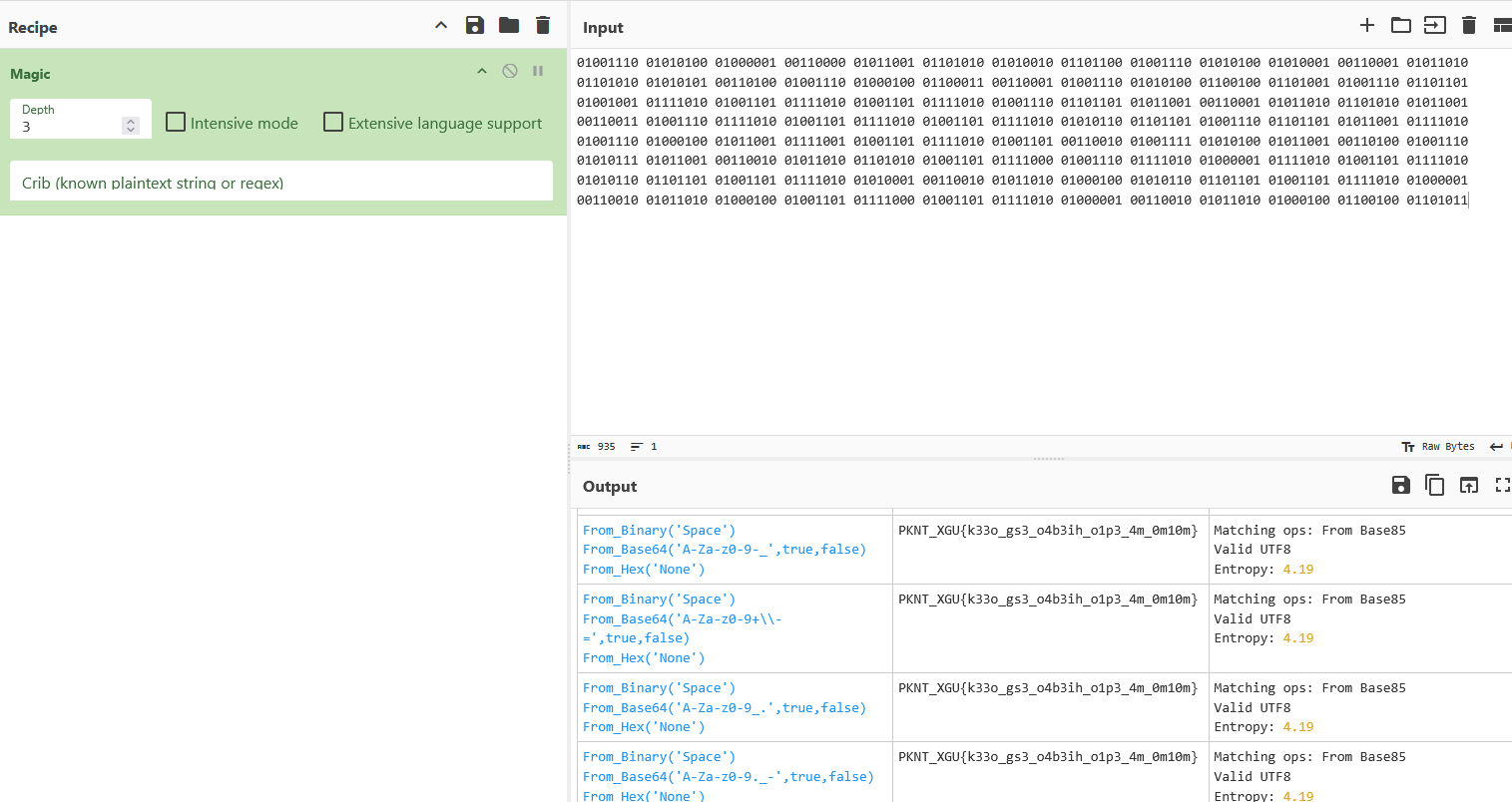Set a breakpoint on Magic operation
The height and width of the screenshot is (802, 1512).
point(538,72)
